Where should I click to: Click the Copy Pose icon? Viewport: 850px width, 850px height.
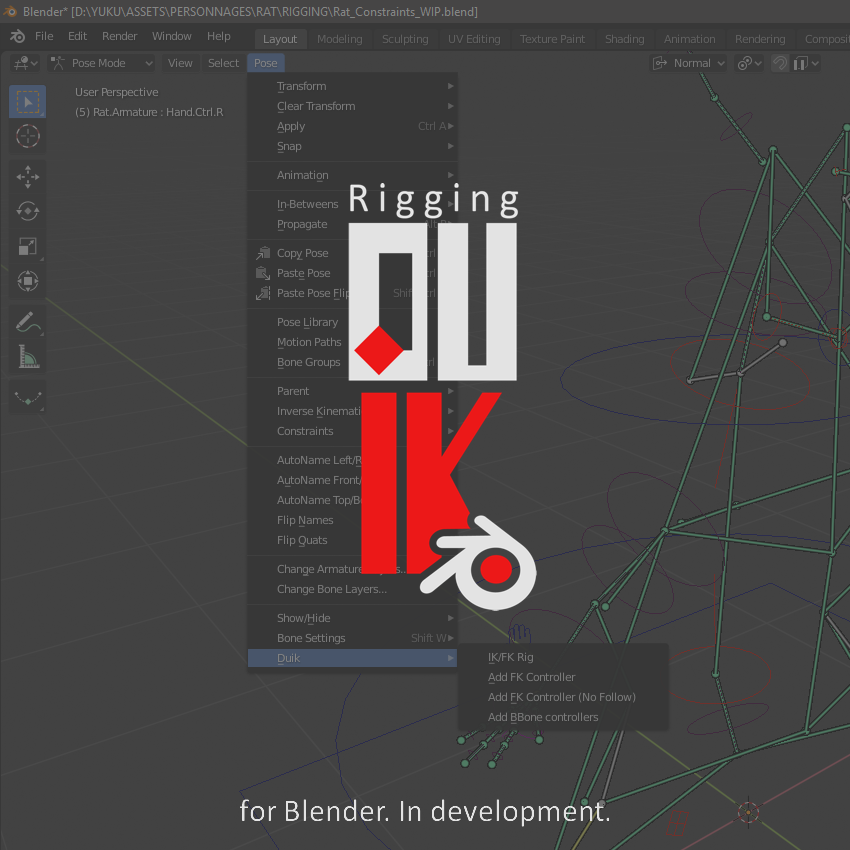[263, 253]
